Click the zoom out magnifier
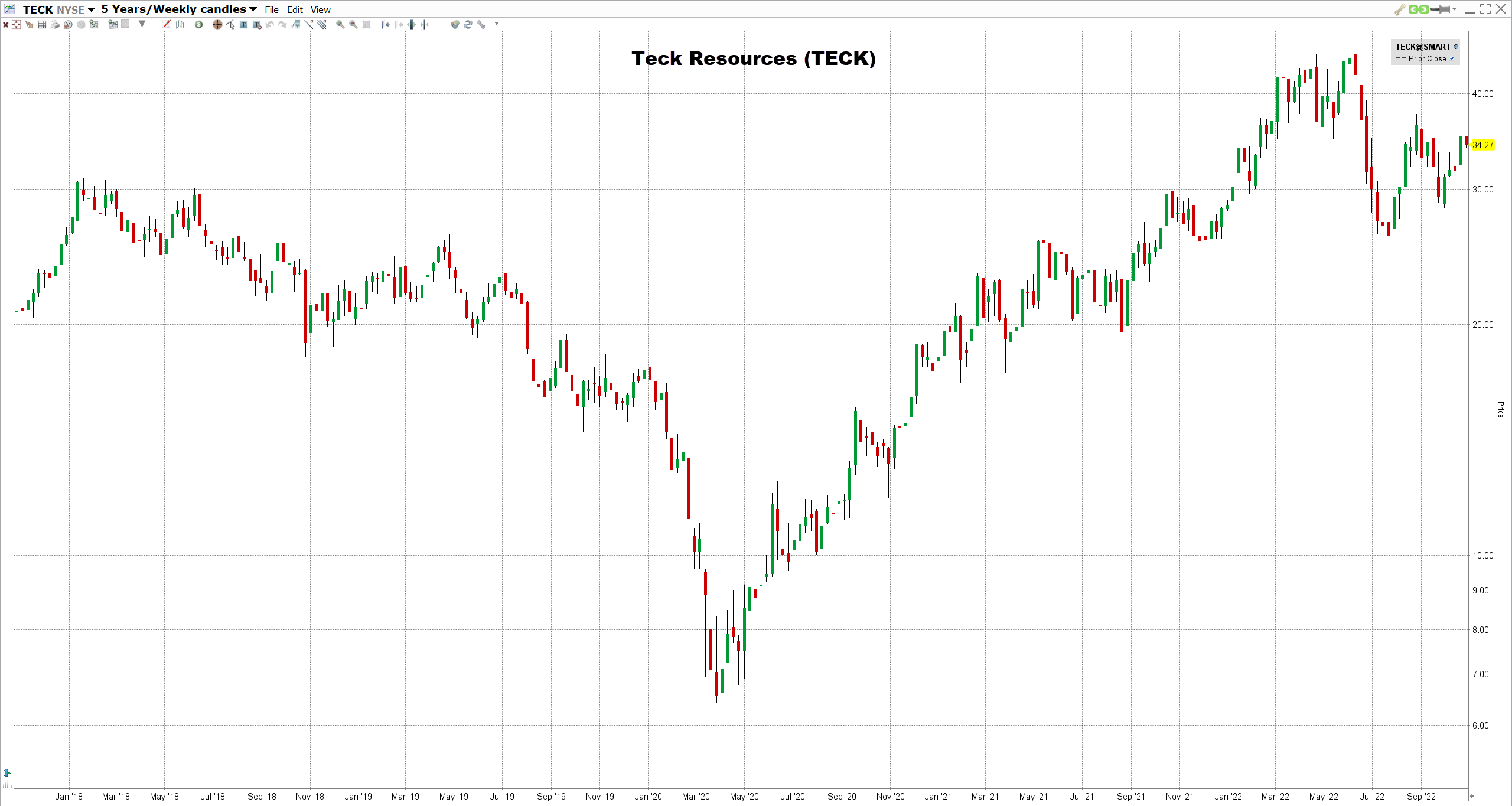The width and height of the screenshot is (1512, 806). [353, 24]
